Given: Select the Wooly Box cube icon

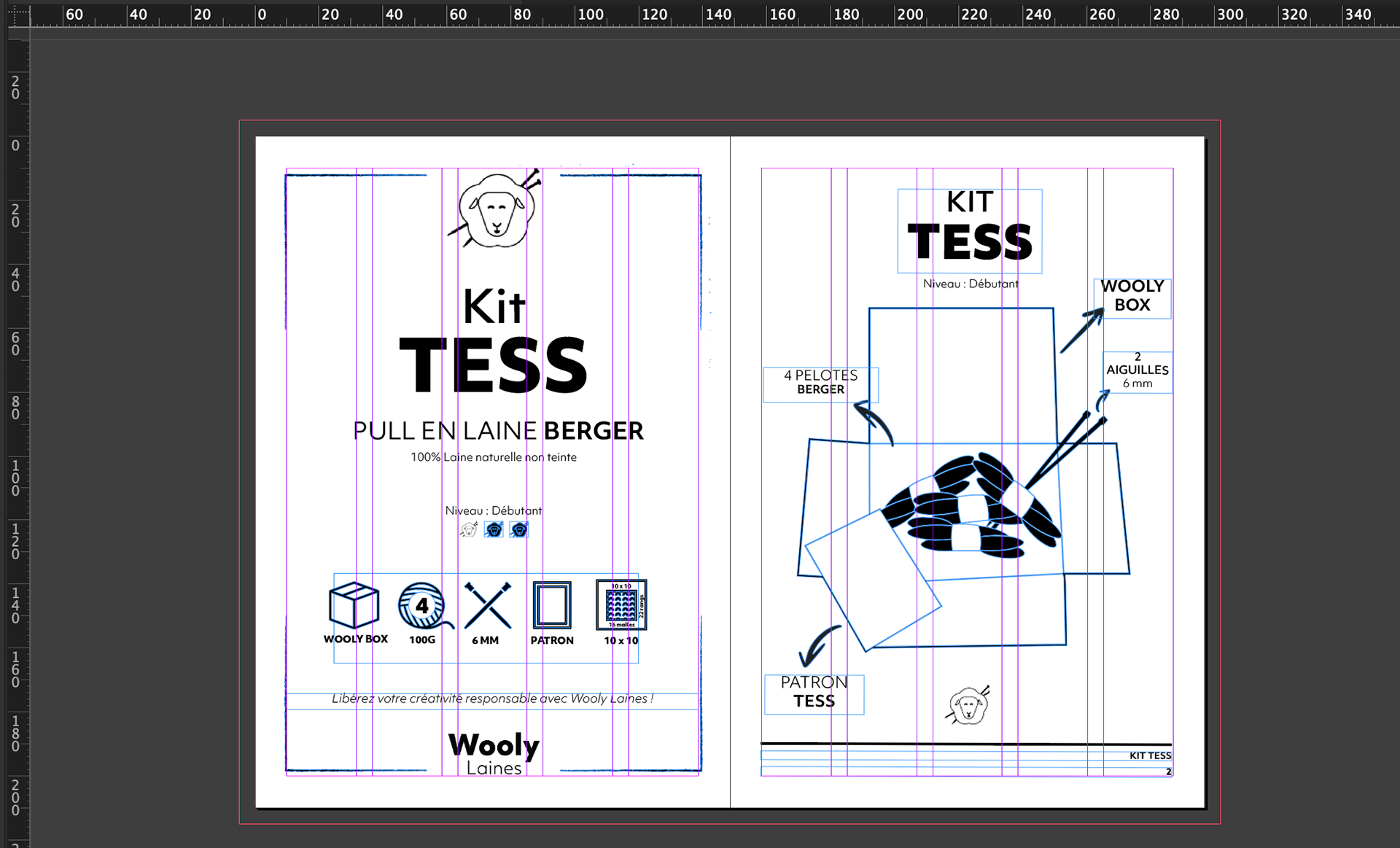Looking at the screenshot, I should 354,605.
